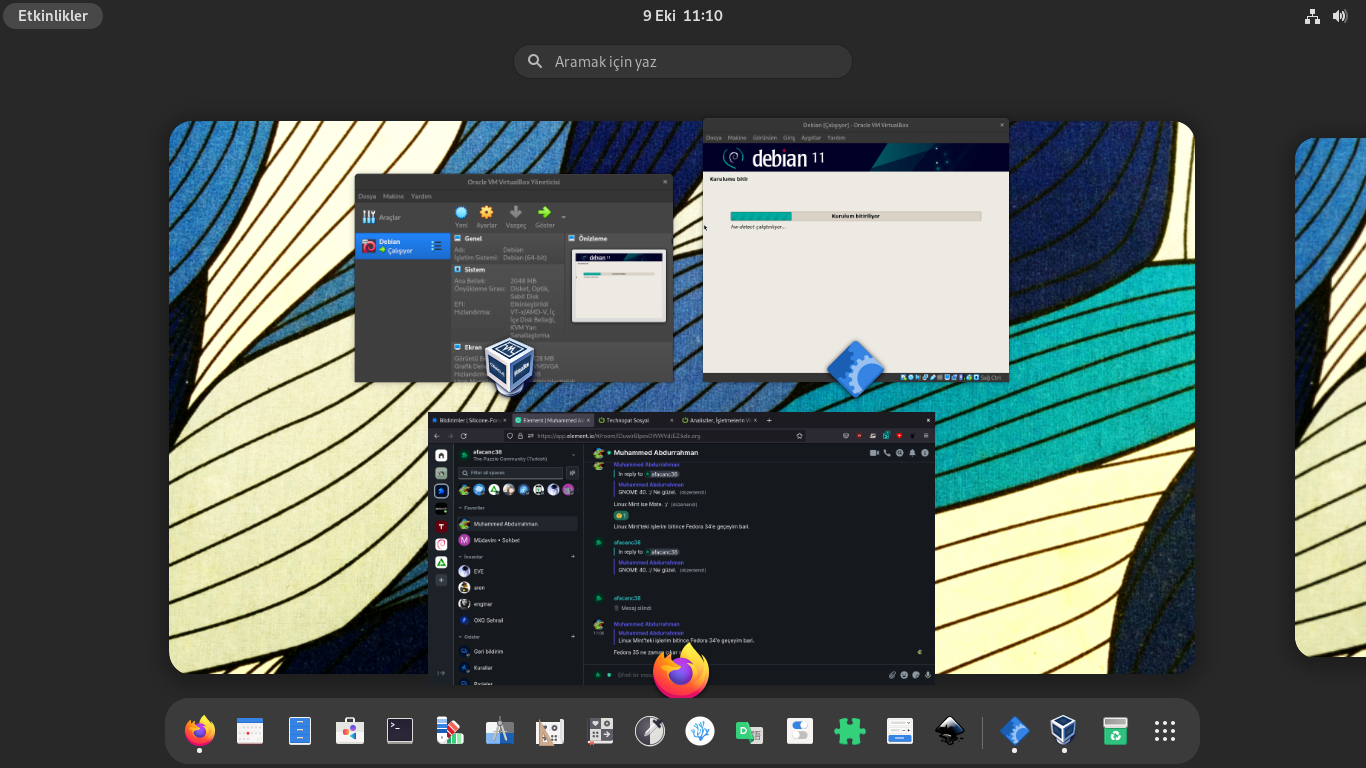The height and width of the screenshot is (768, 1366).
Task: Focus Filter all spaces field in Element
Action: [511, 473]
